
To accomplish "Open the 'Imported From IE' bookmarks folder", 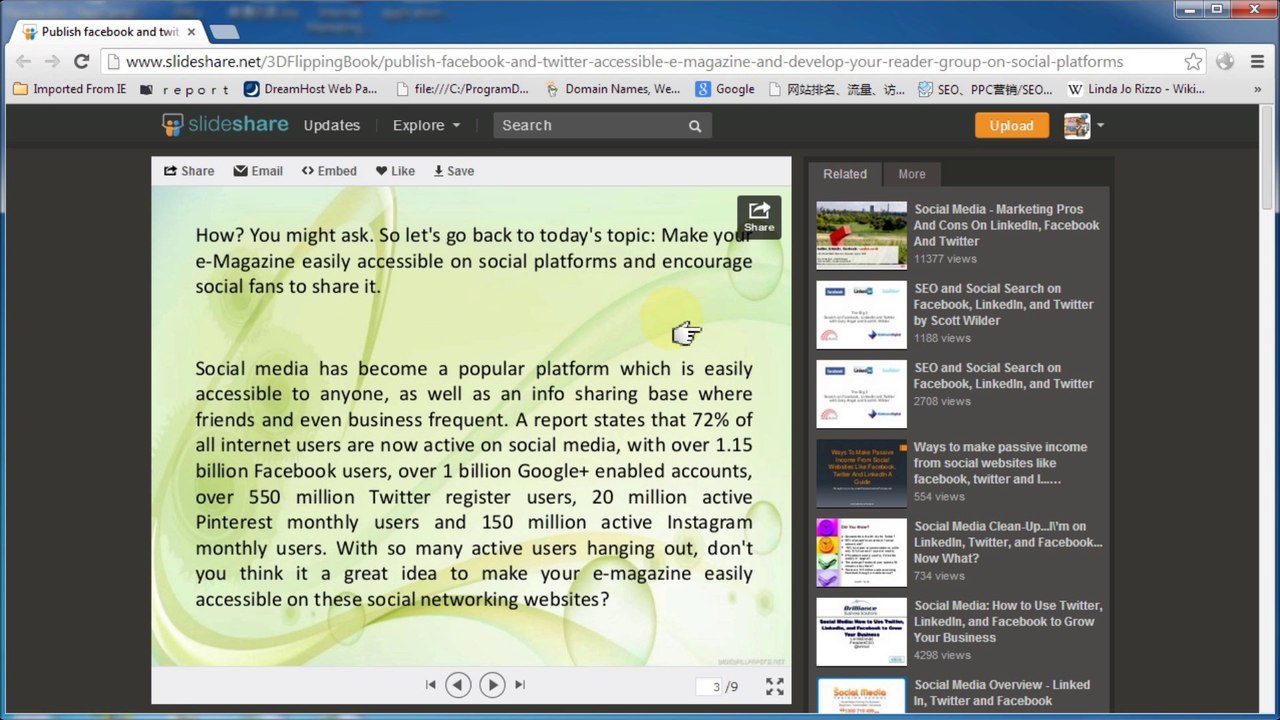I will click(70, 89).
